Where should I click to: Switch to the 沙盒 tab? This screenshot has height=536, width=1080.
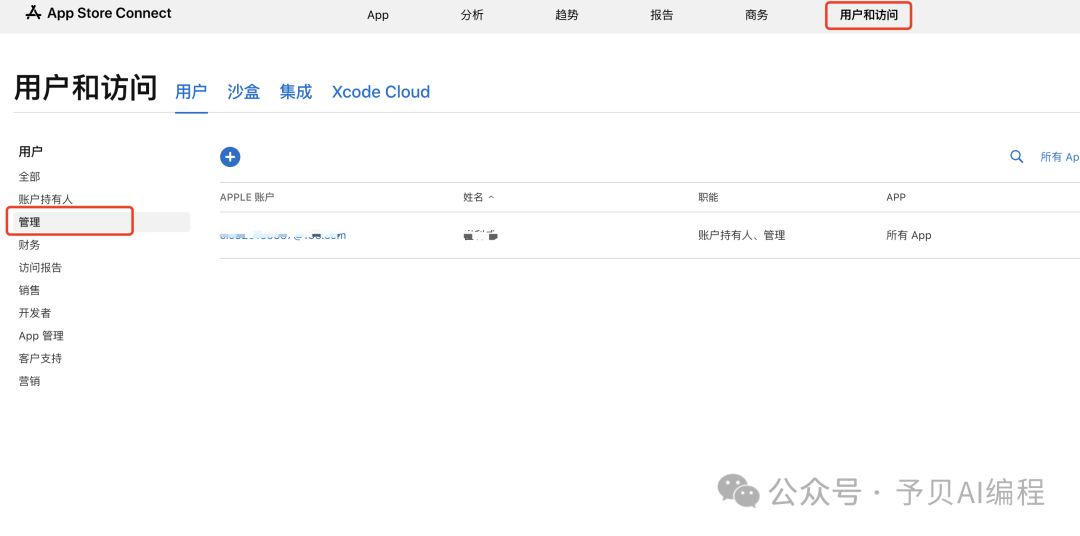pos(243,92)
